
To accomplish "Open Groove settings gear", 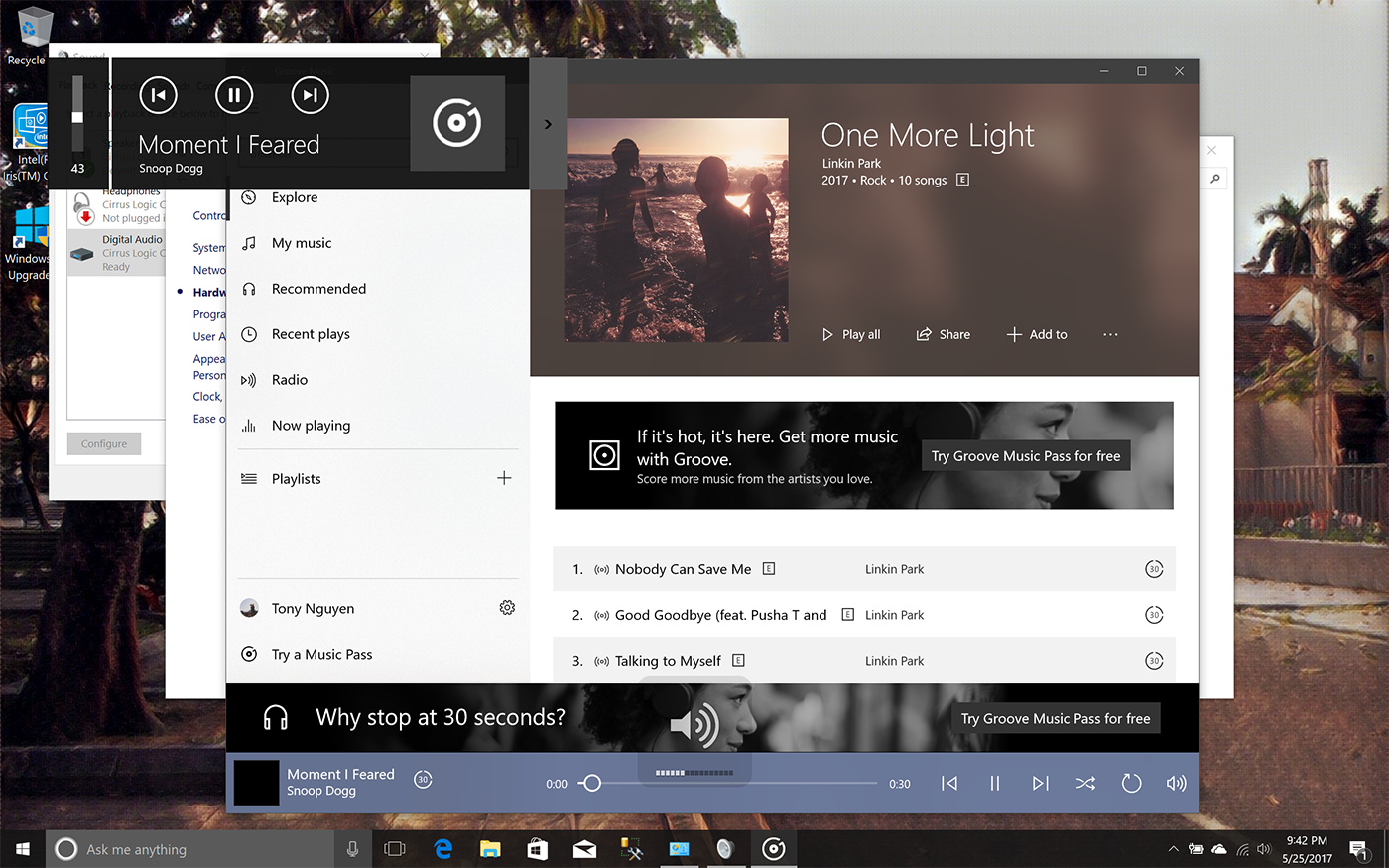I will [507, 608].
